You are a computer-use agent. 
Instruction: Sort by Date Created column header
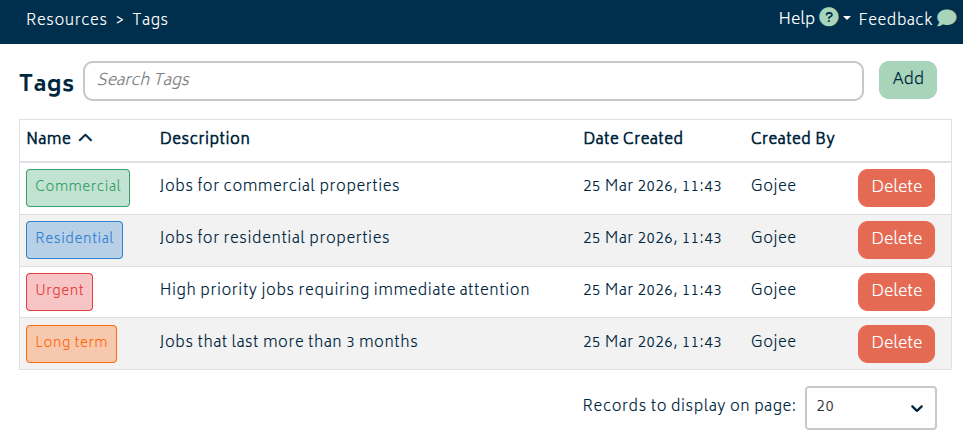point(633,138)
